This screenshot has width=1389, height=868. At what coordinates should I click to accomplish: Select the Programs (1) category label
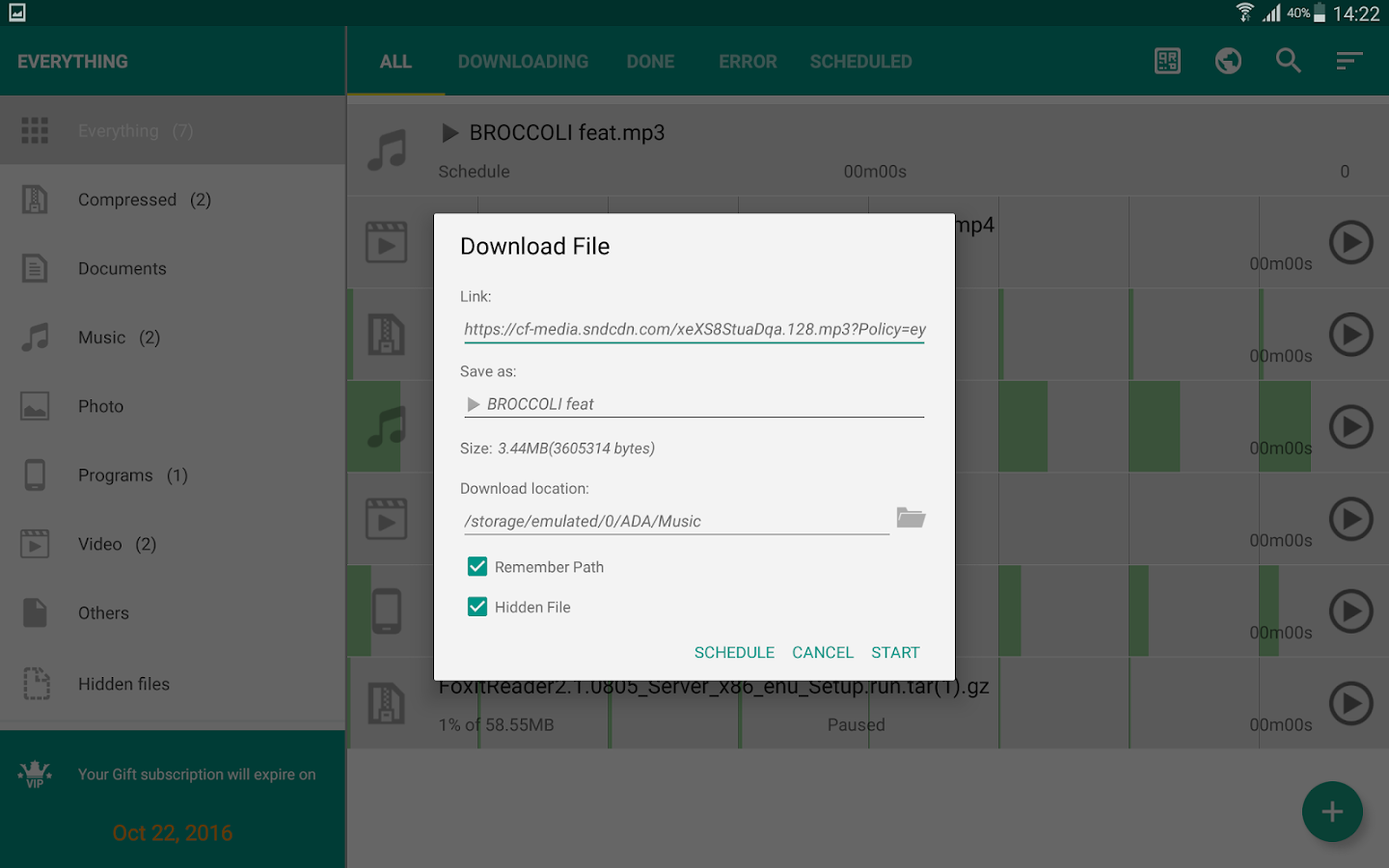point(133,475)
